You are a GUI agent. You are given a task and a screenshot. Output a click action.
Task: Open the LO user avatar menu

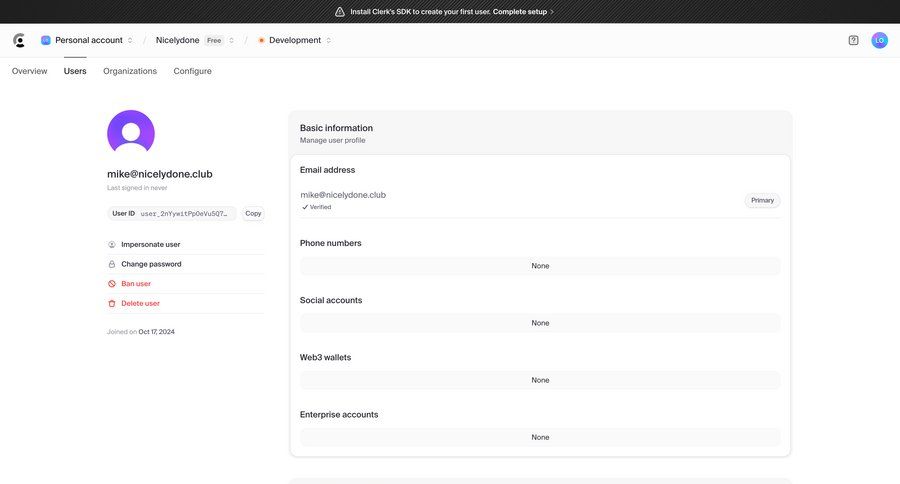coord(879,40)
